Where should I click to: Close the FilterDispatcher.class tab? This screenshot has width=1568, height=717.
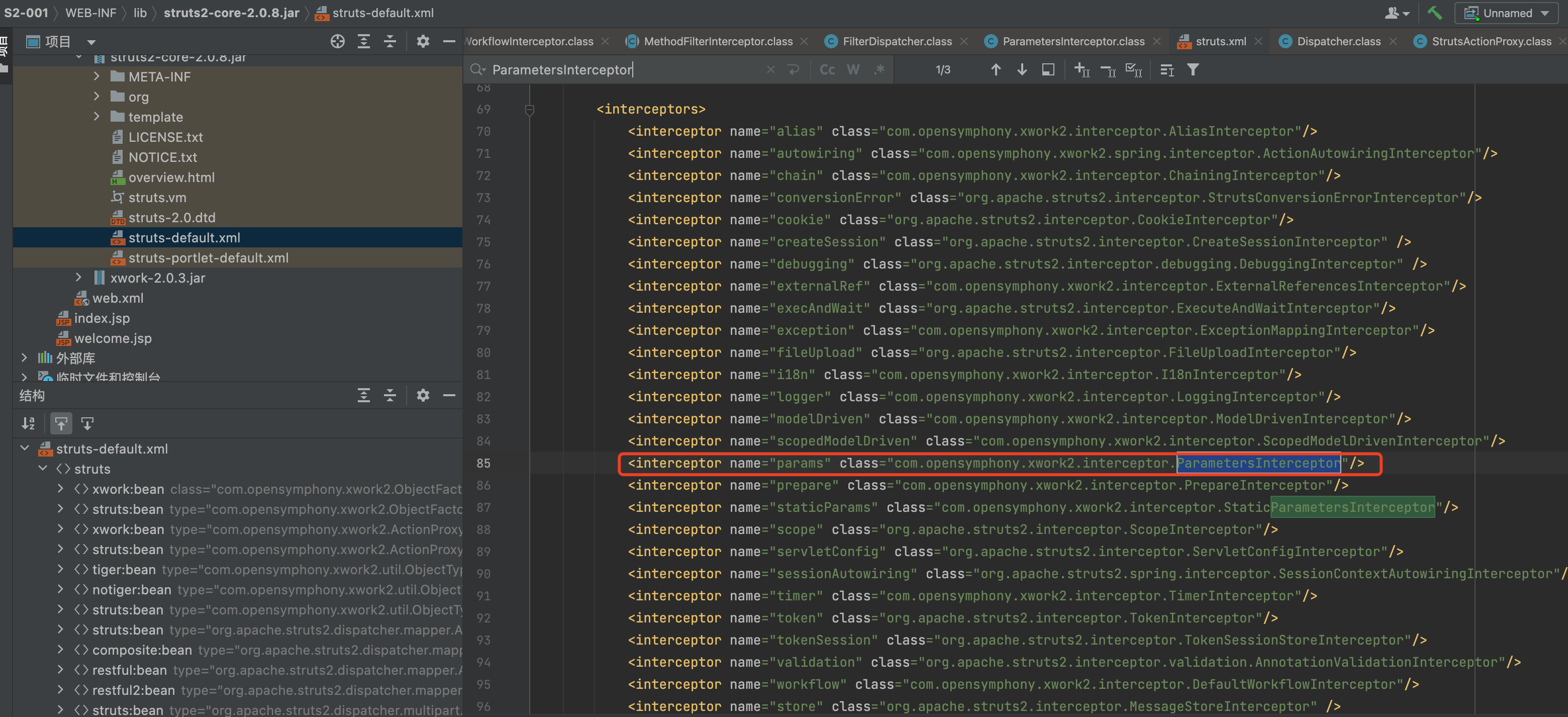coord(963,41)
